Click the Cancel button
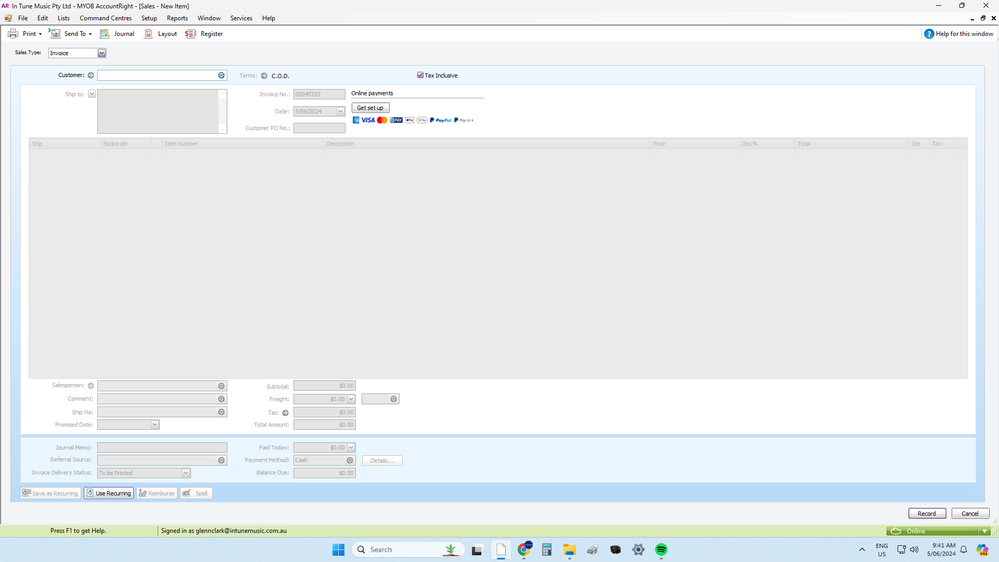 [969, 513]
